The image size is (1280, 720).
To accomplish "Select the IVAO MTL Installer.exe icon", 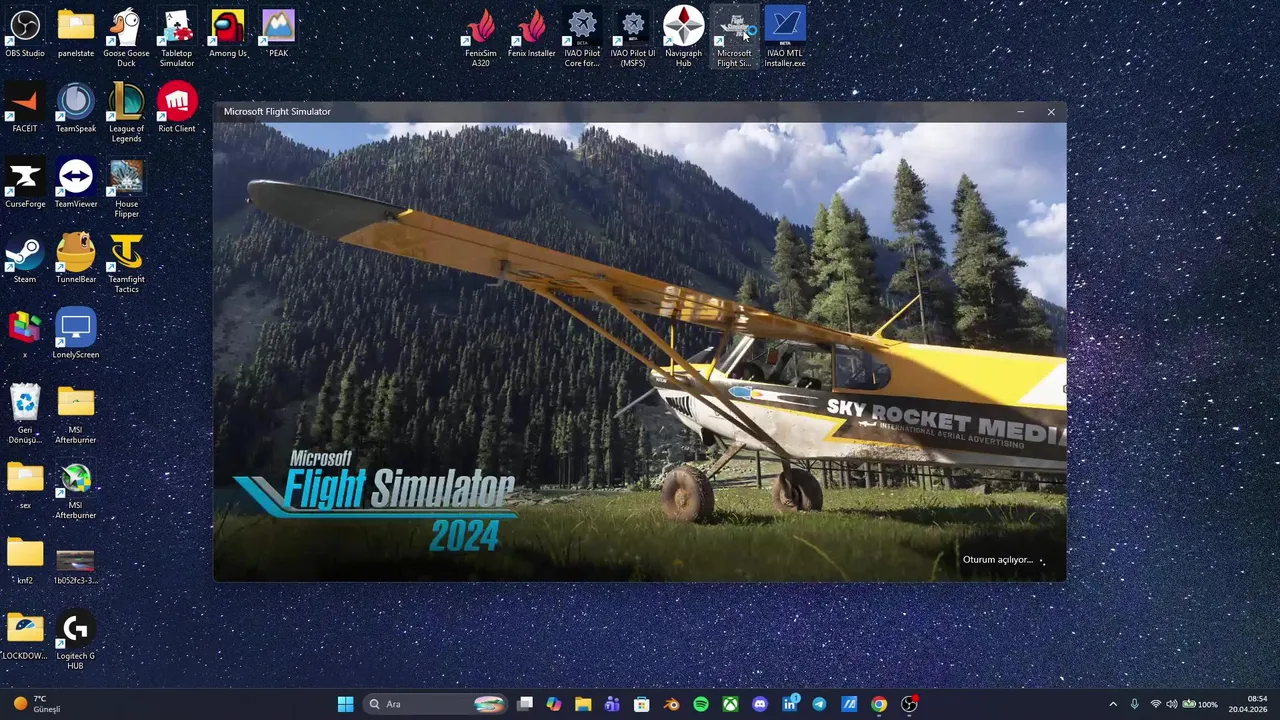I will [x=785, y=37].
